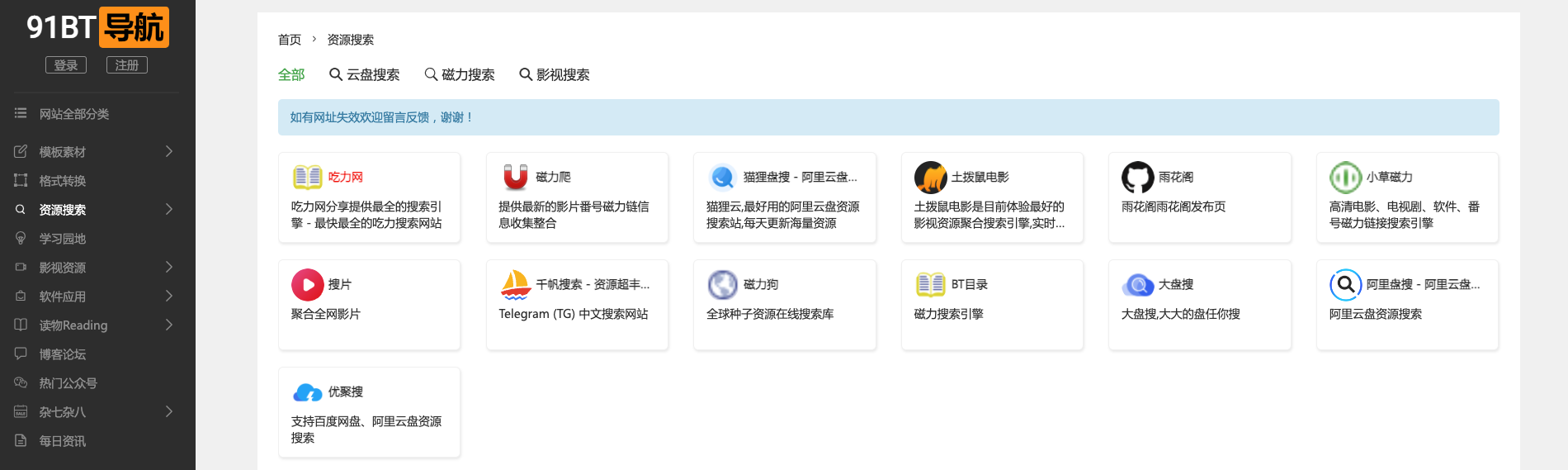Open the 土拨鼠电影 title link
This screenshot has height=470, width=1568.
980,177
